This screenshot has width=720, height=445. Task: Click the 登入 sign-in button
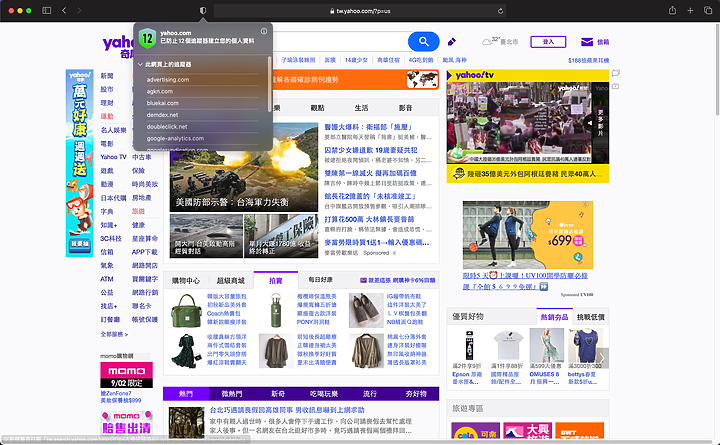pos(548,42)
